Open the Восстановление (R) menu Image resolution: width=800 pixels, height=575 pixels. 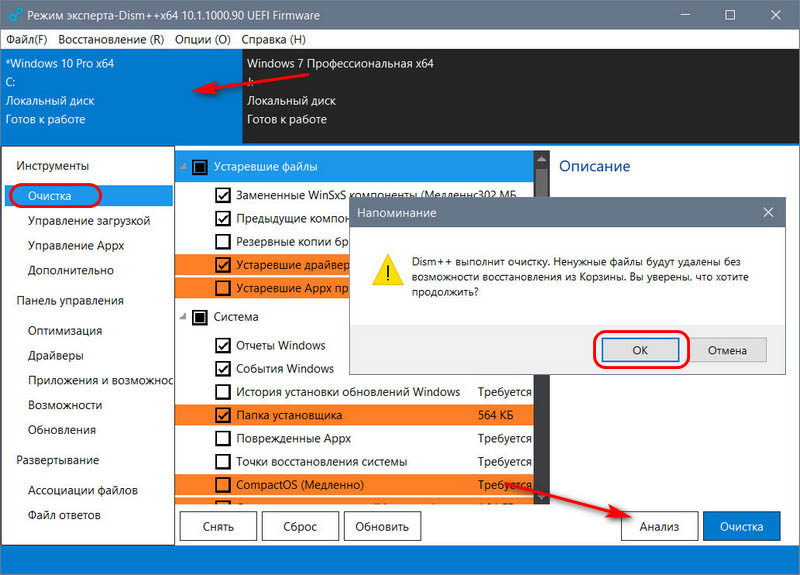pos(111,39)
